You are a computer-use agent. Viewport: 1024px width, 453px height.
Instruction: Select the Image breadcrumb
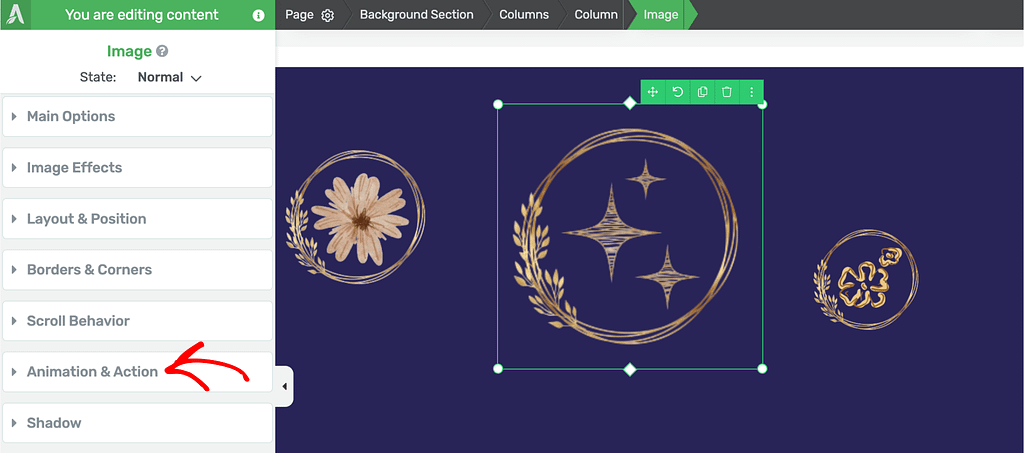(x=660, y=14)
